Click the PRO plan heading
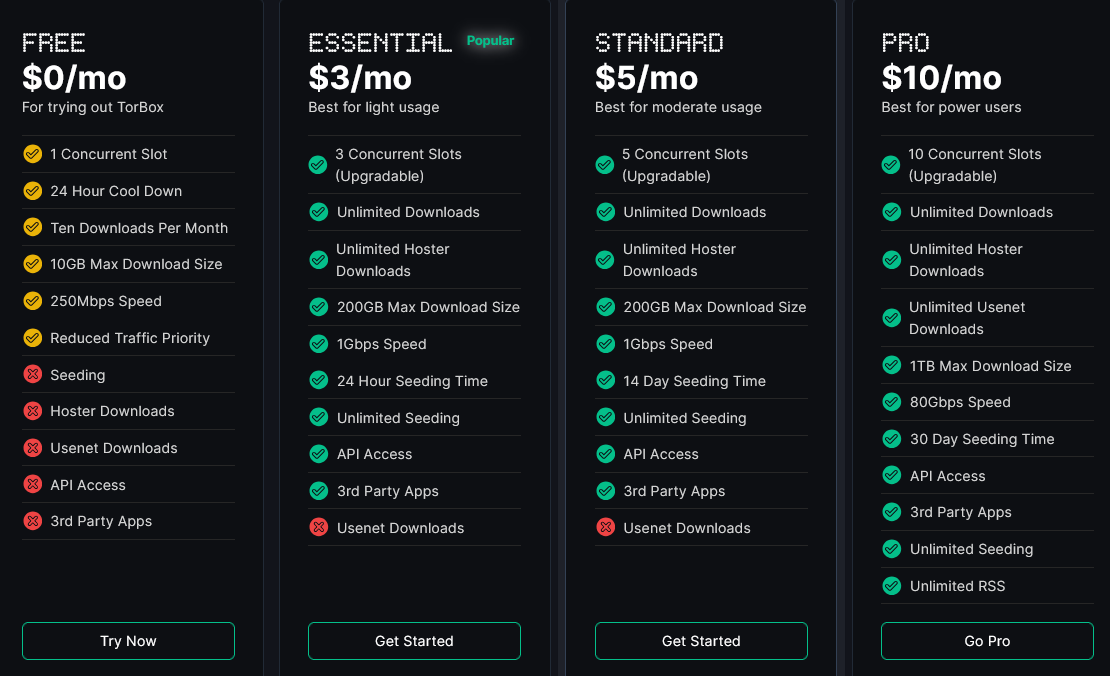The image size is (1110, 676). [x=905, y=43]
